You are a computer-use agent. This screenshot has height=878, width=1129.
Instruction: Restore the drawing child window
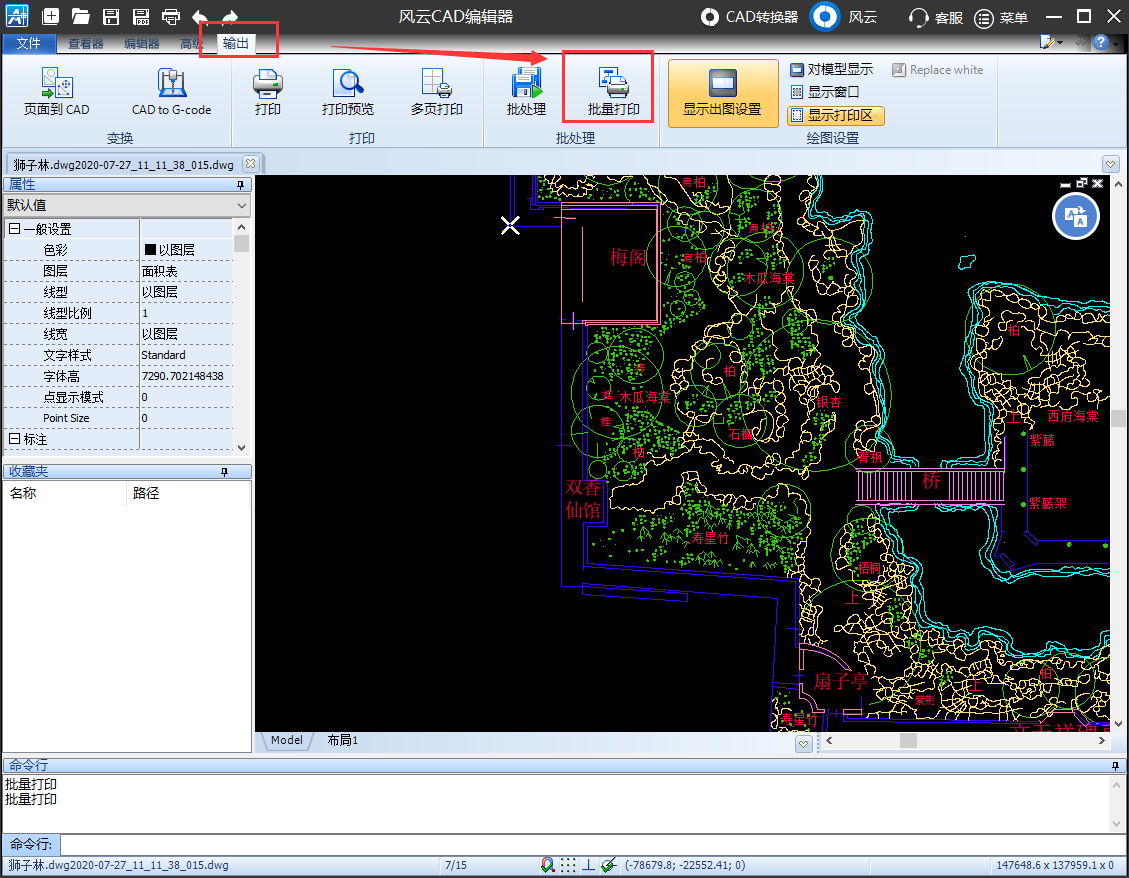1082,183
